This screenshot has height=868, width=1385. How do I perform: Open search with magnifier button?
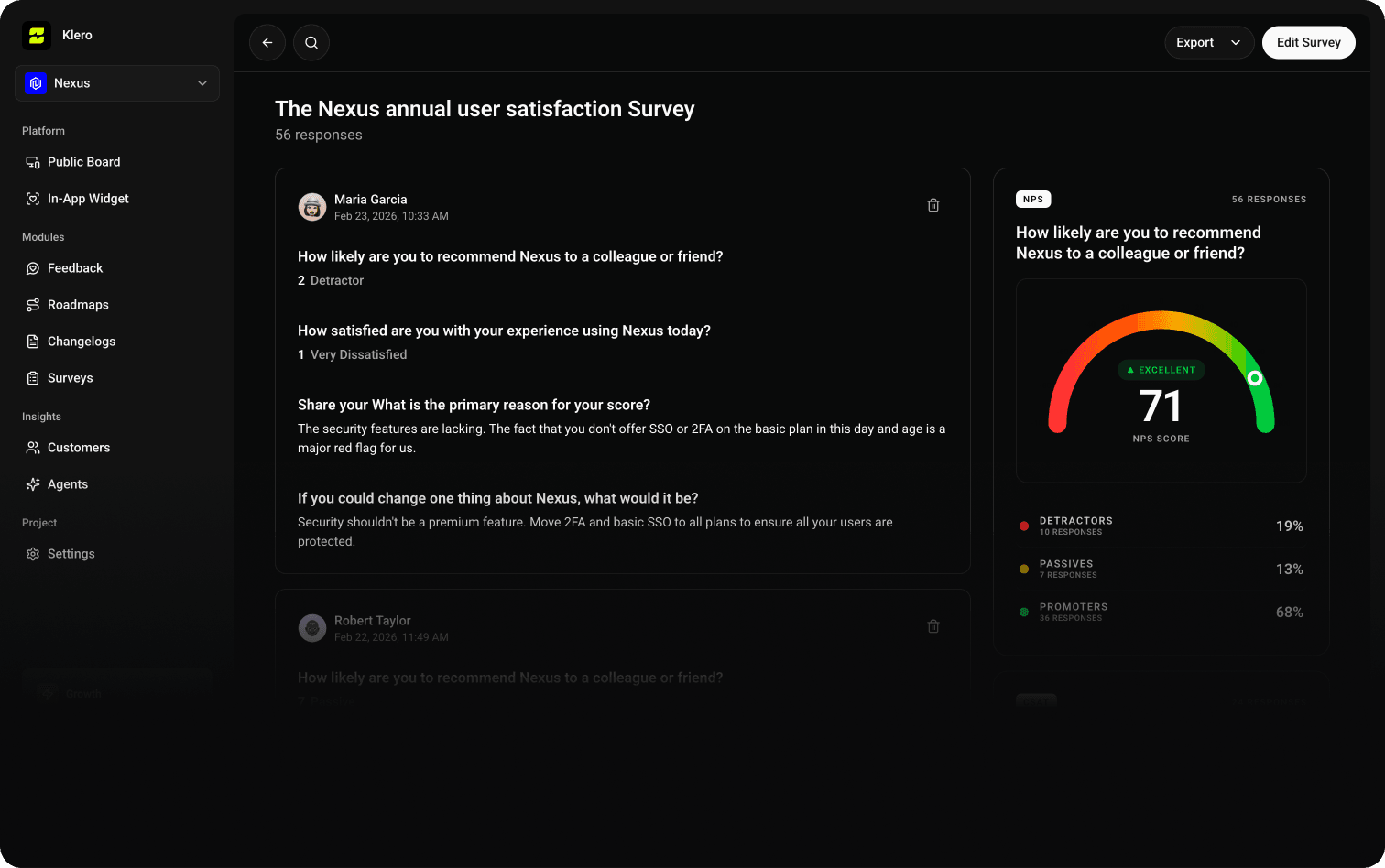(x=311, y=43)
